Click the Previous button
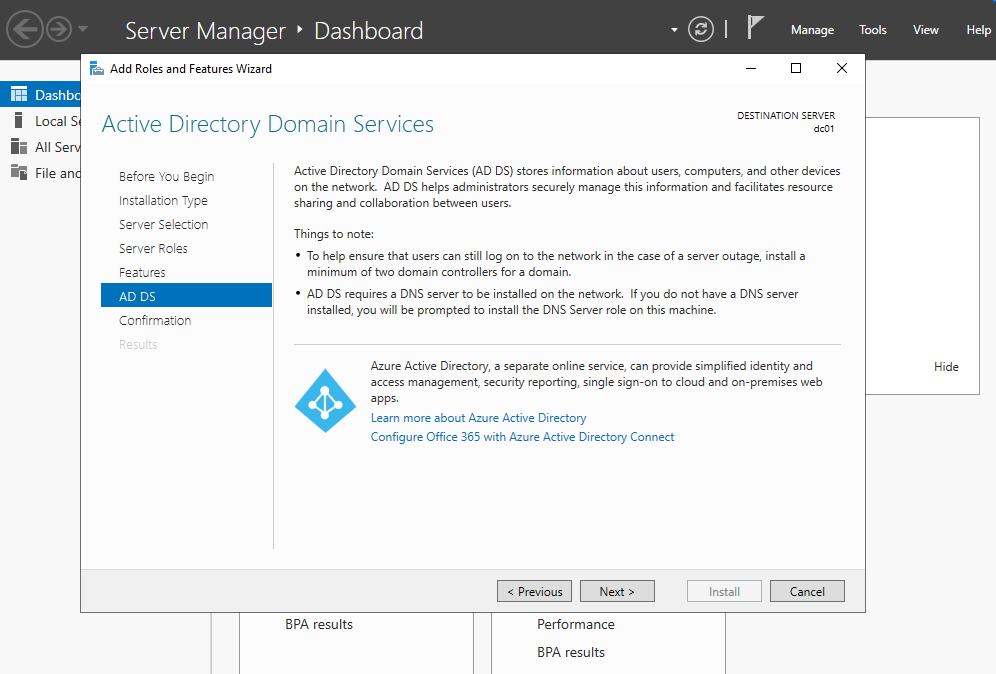996x674 pixels. tap(534, 591)
